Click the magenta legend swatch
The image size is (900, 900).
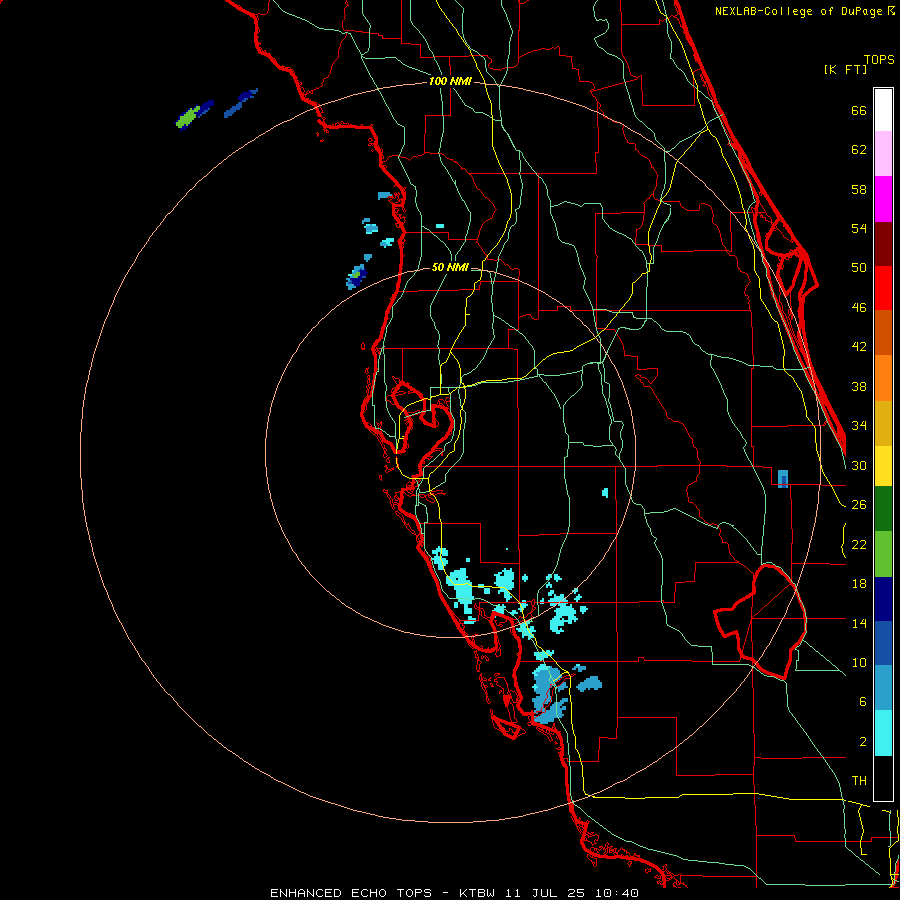click(x=883, y=199)
